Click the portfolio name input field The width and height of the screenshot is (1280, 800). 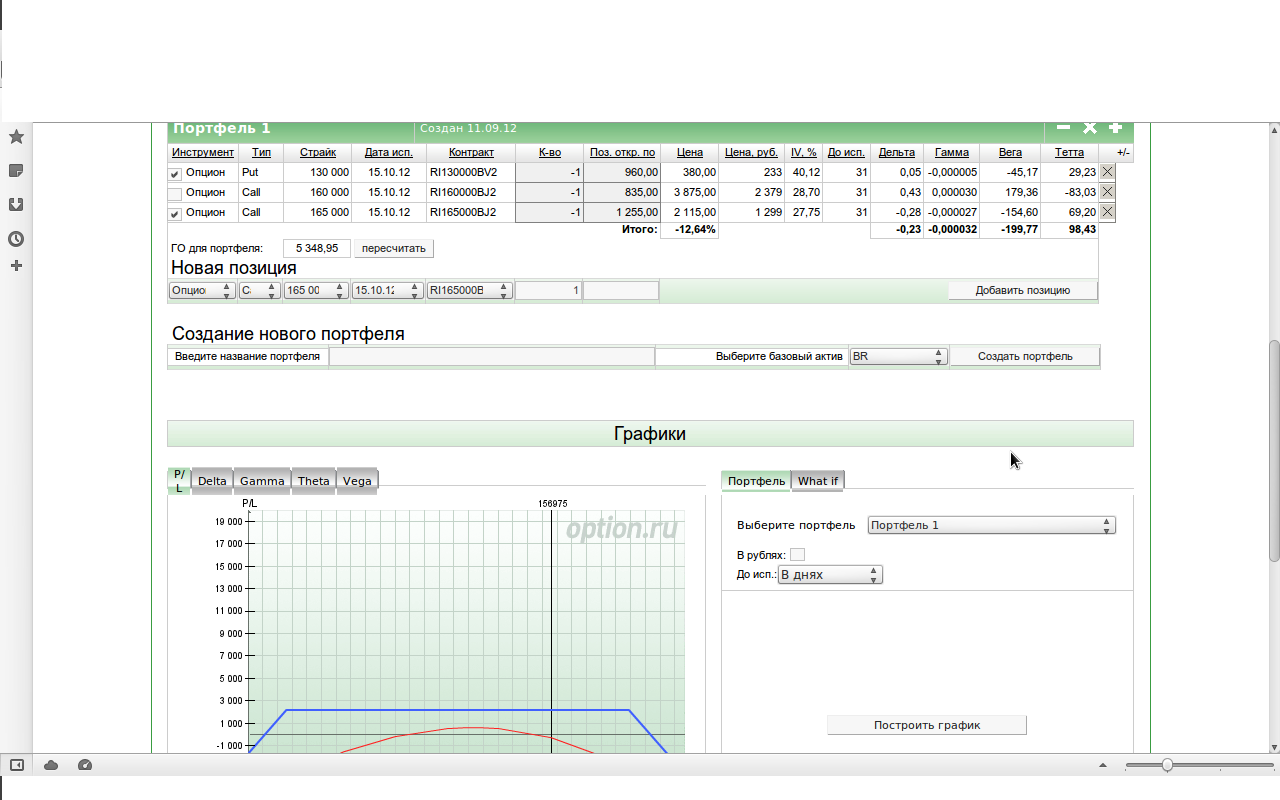click(492, 356)
